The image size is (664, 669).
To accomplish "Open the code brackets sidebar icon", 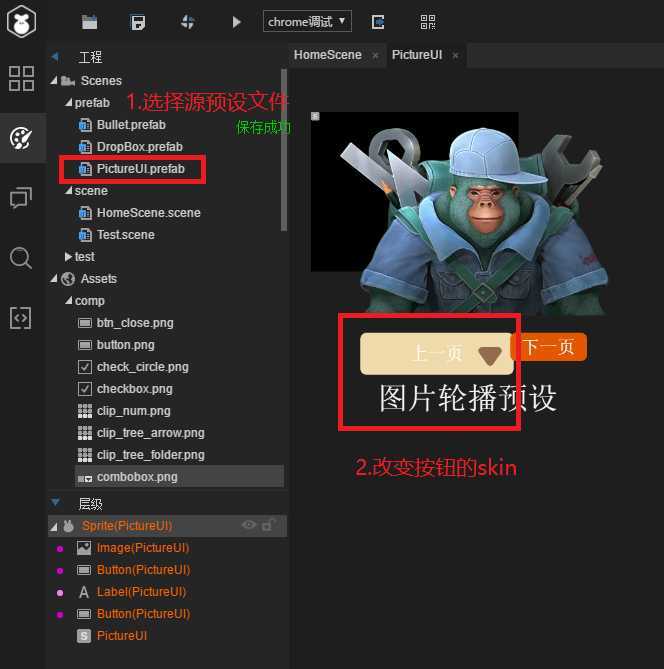I will click(x=20, y=318).
